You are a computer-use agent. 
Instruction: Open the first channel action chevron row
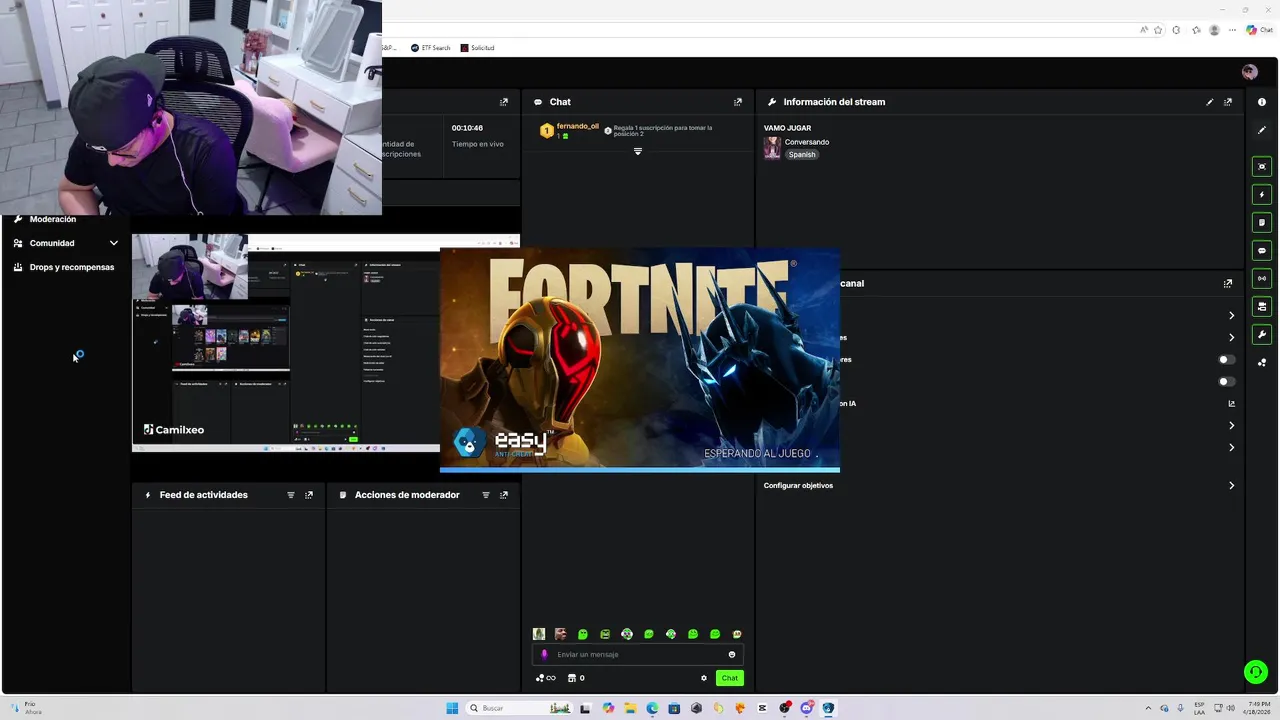tap(1232, 316)
